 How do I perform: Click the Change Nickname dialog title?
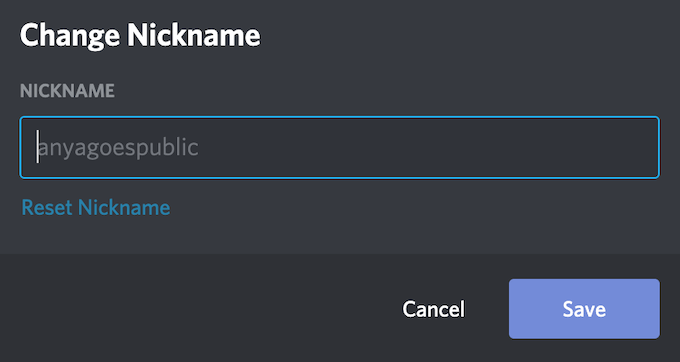click(140, 36)
